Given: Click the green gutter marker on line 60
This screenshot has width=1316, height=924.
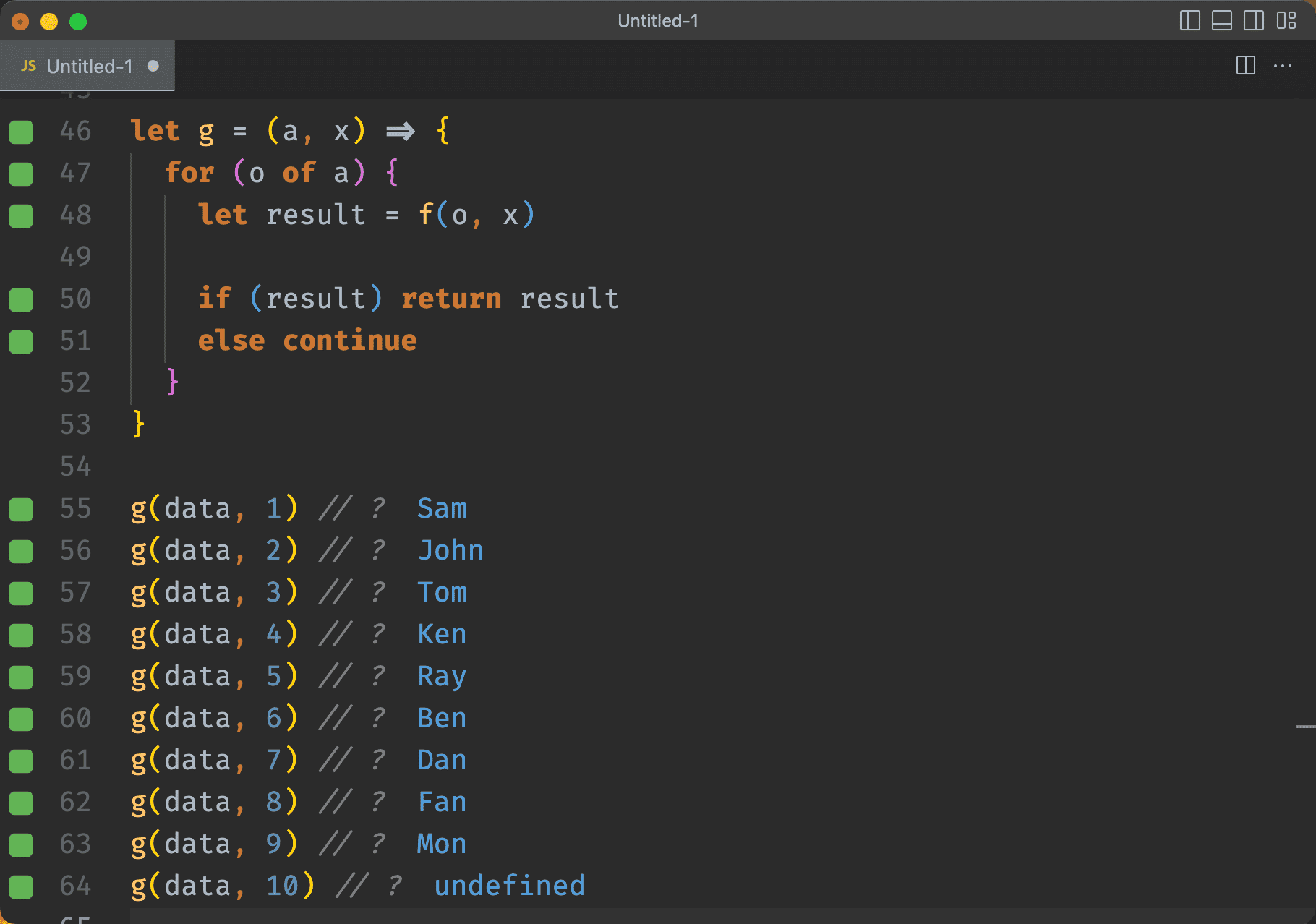Looking at the screenshot, I should 21,719.
